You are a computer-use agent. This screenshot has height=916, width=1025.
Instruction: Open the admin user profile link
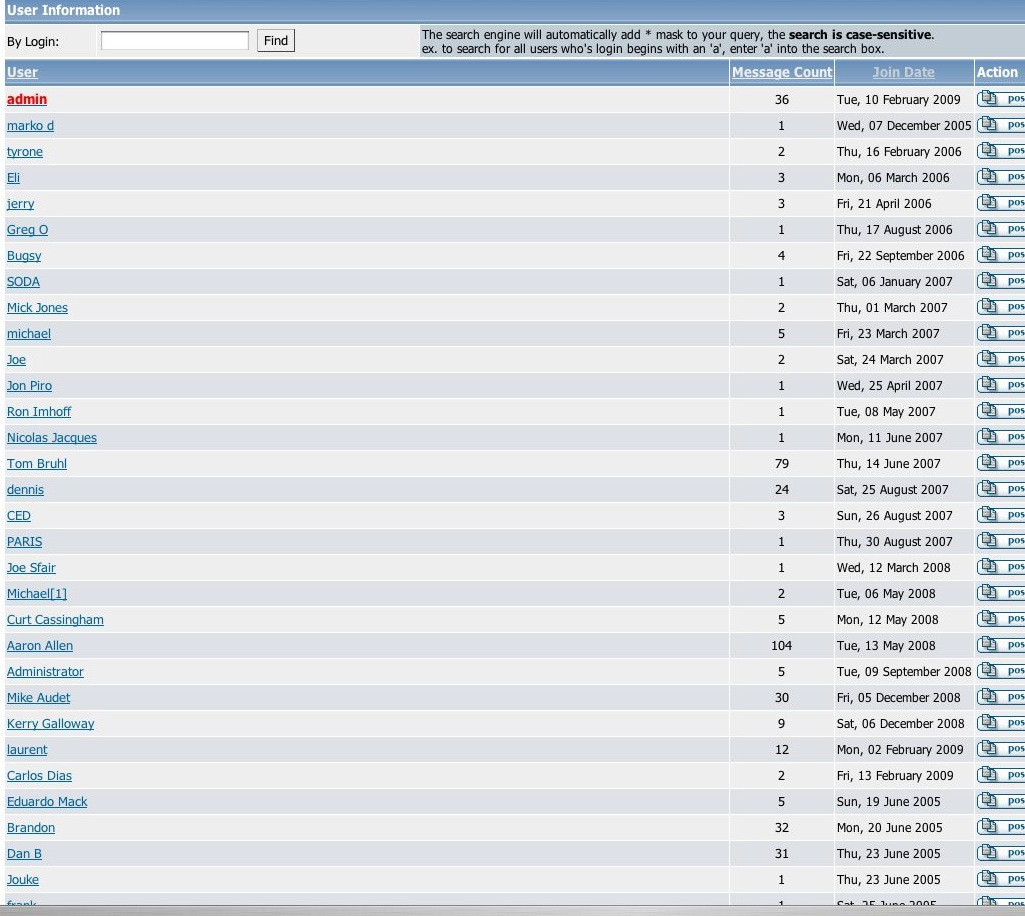pyautogui.click(x=27, y=99)
